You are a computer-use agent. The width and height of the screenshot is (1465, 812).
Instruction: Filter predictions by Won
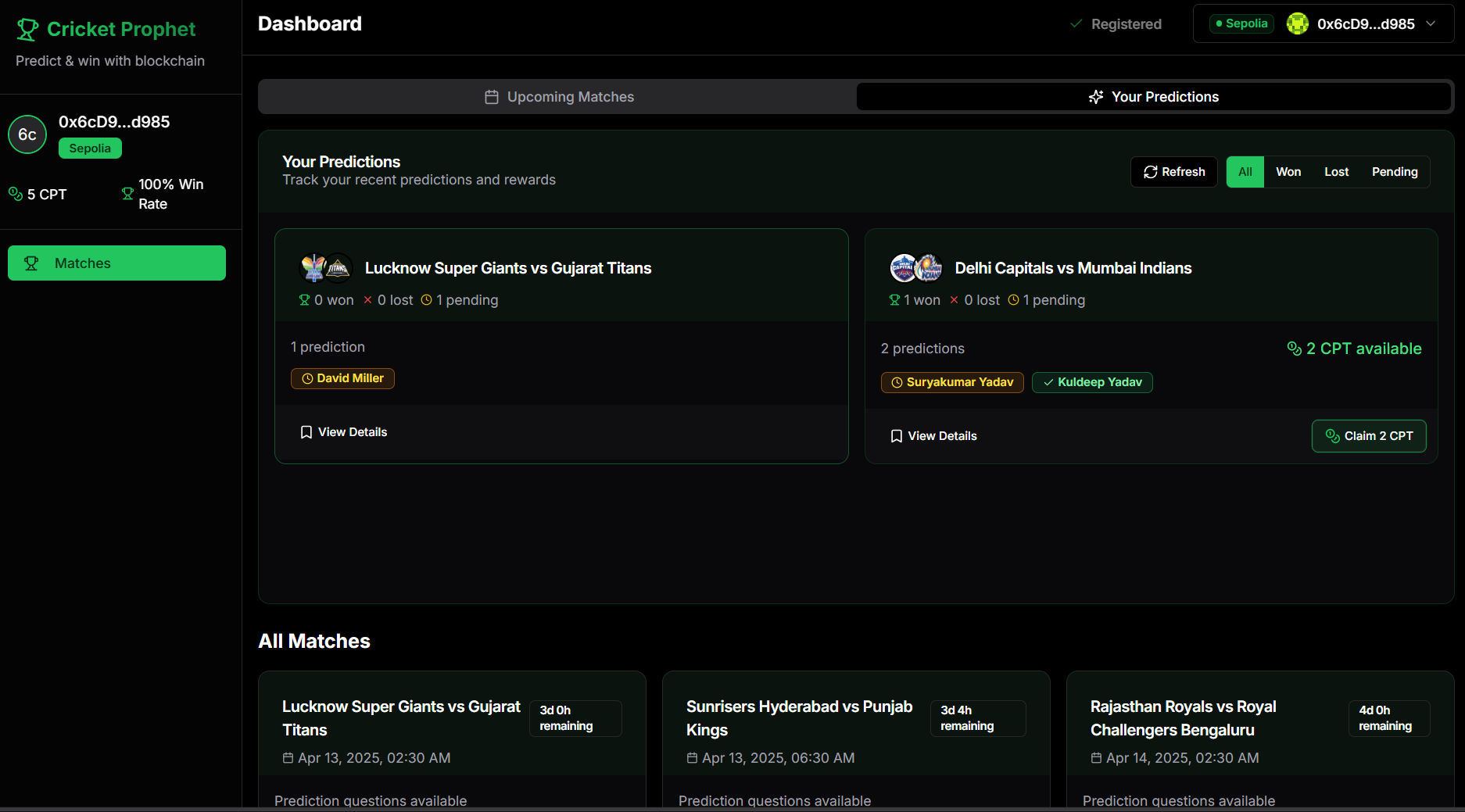1288,172
